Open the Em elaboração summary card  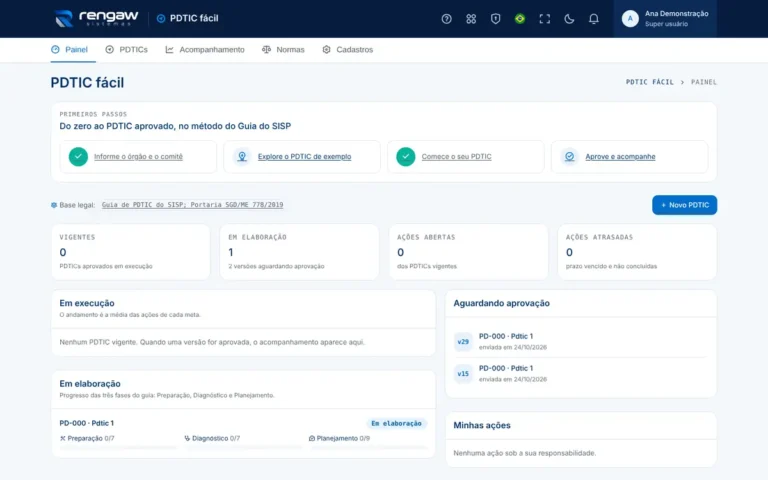299,252
